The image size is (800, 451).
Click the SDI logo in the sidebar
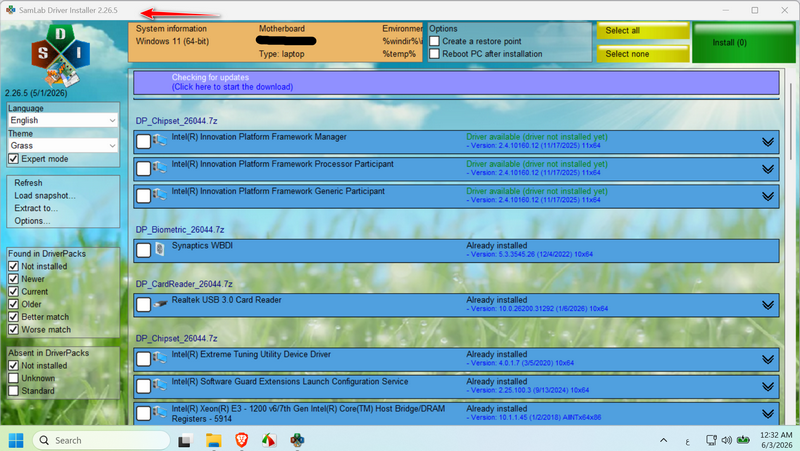click(x=60, y=55)
